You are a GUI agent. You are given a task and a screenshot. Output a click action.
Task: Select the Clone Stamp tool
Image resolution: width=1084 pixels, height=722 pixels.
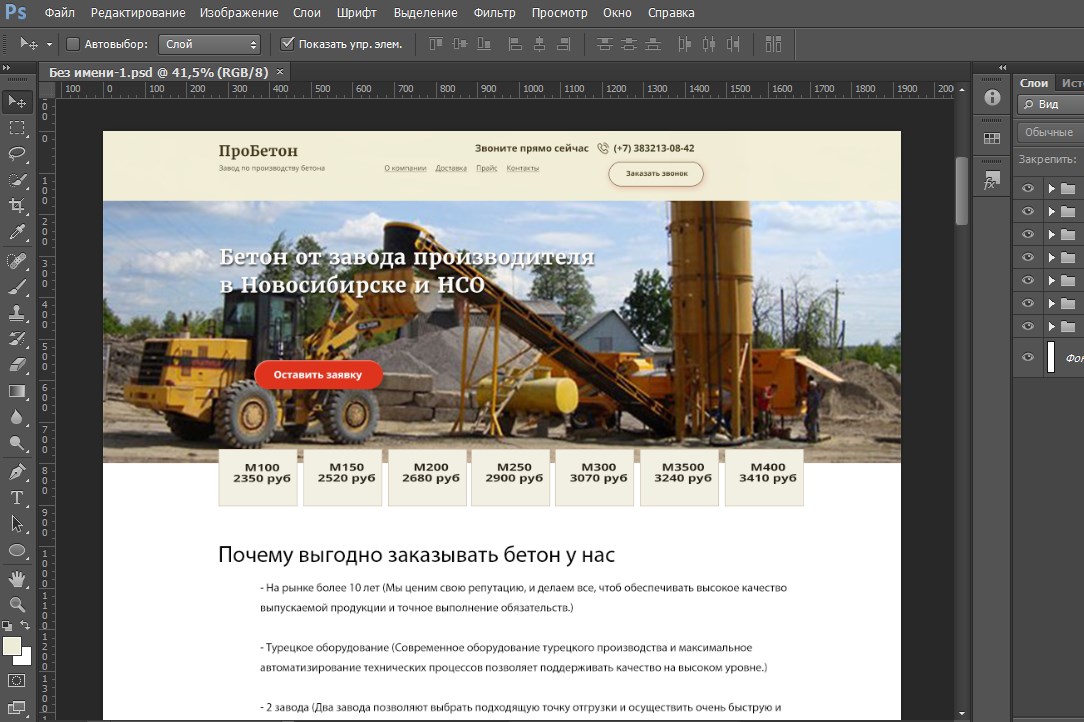[x=17, y=312]
